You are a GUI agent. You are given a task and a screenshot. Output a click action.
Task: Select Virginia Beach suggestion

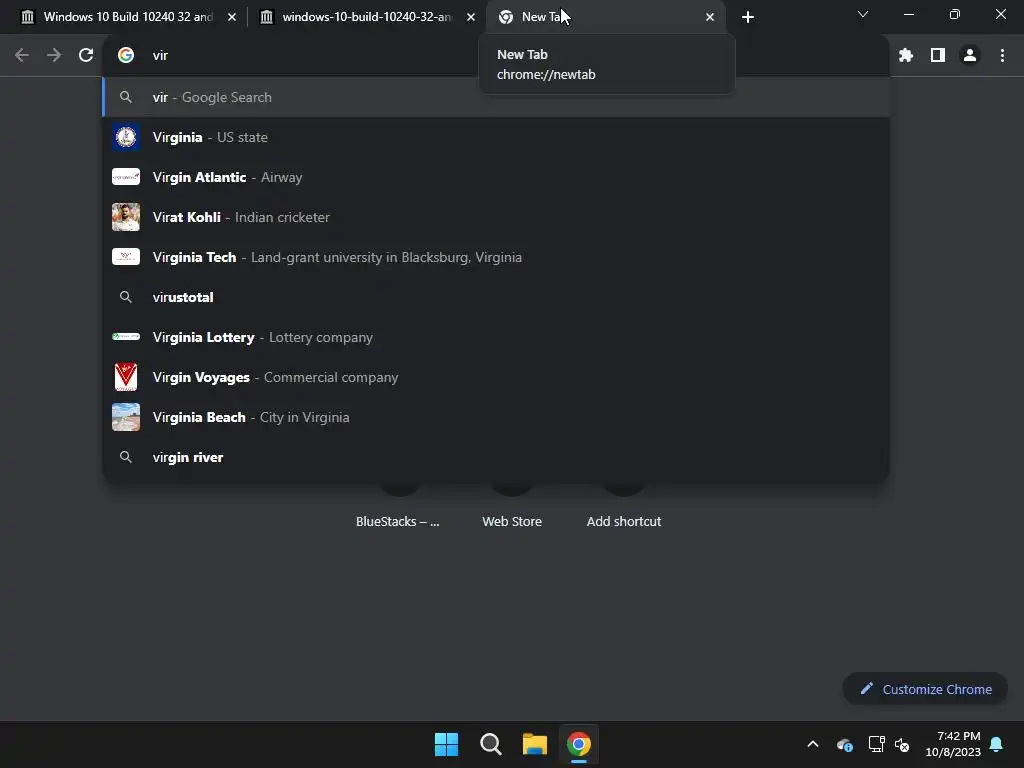496,417
